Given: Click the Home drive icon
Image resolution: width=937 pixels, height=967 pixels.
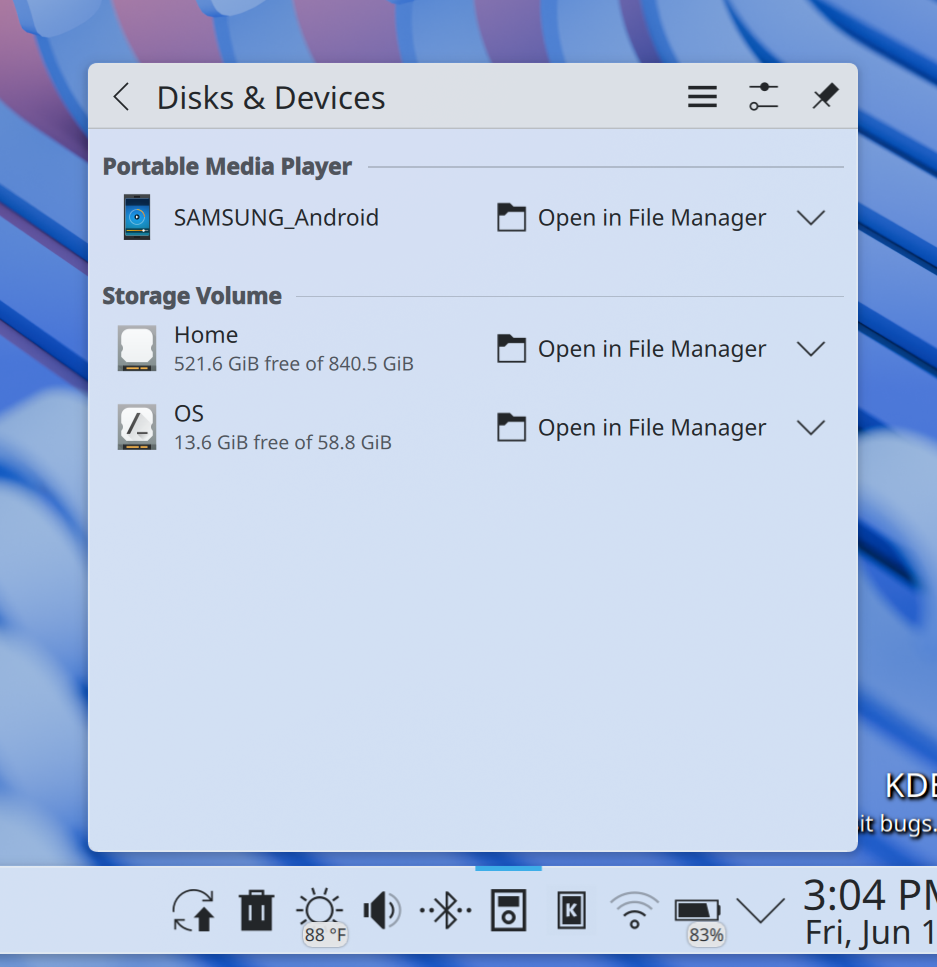Looking at the screenshot, I should coord(137,348).
